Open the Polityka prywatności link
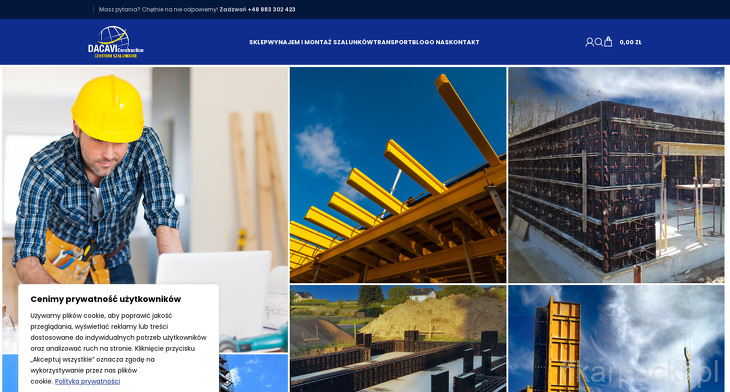Viewport: 730px width, 392px height. [x=87, y=381]
